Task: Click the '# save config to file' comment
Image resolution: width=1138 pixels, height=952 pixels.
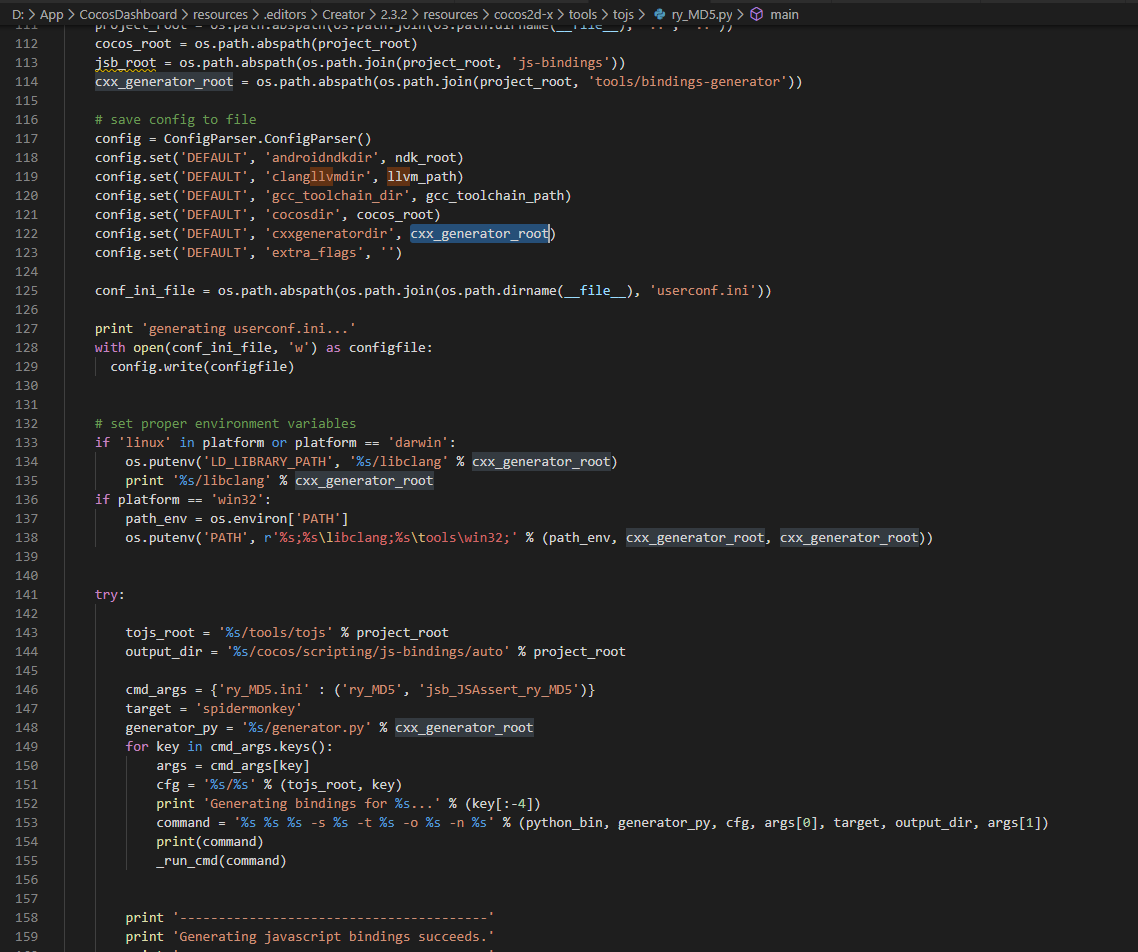Action: pos(176,120)
